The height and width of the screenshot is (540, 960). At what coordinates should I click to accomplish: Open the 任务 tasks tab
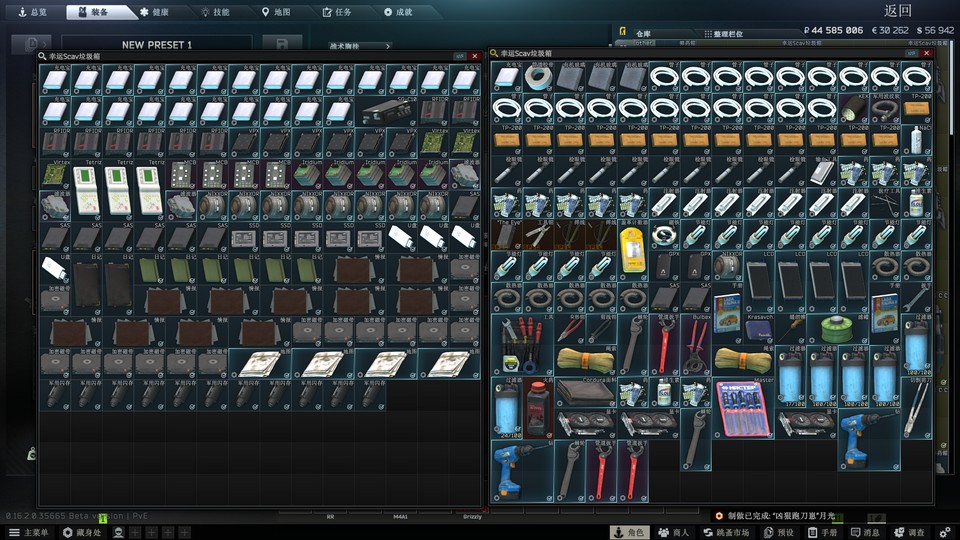pyautogui.click(x=337, y=12)
